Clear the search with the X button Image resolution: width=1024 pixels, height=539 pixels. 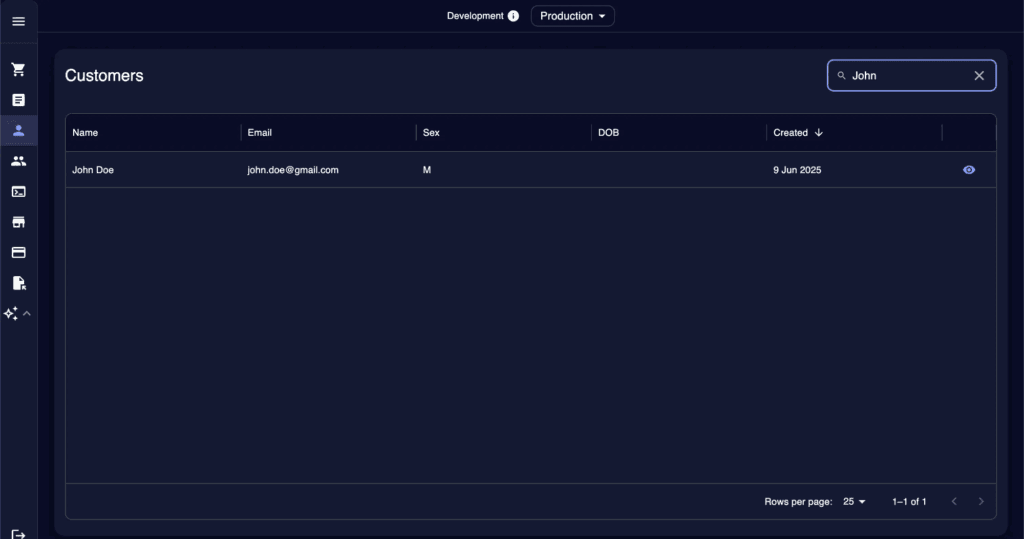[x=979, y=76]
